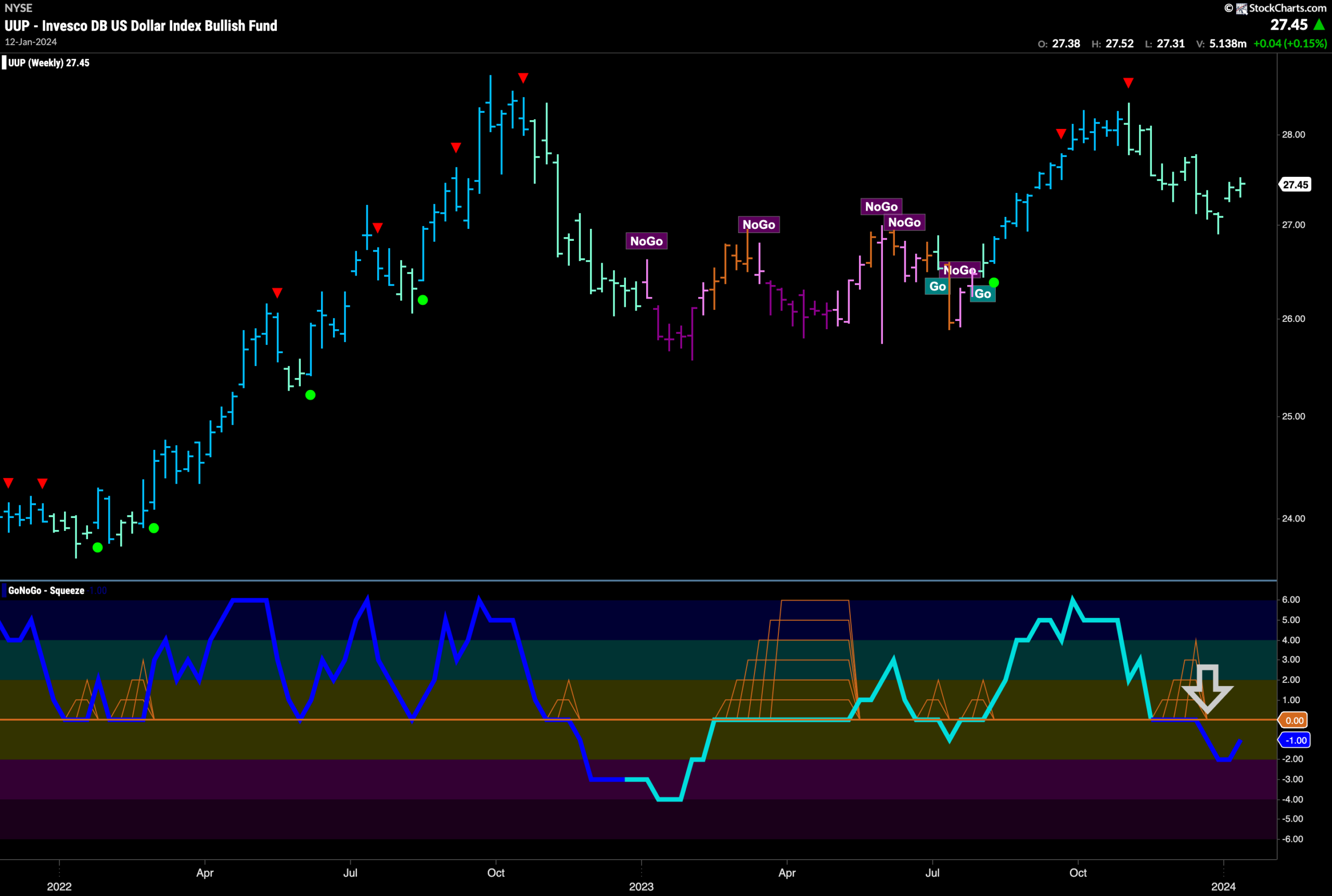The height and width of the screenshot is (896, 1332).
Task: Click the orange 0.00 oscillator axis marker
Action: click(x=1292, y=720)
